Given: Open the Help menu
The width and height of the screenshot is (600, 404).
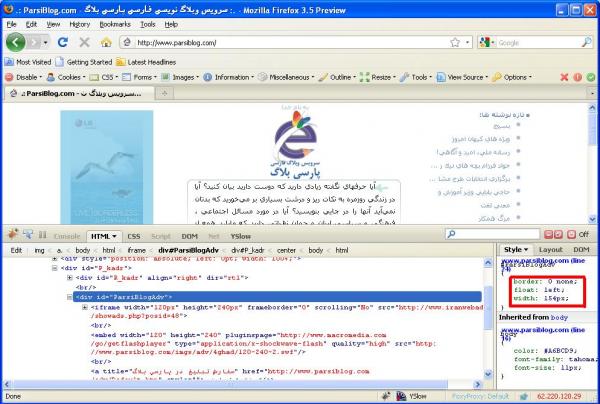Looking at the screenshot, I should click(171, 24).
